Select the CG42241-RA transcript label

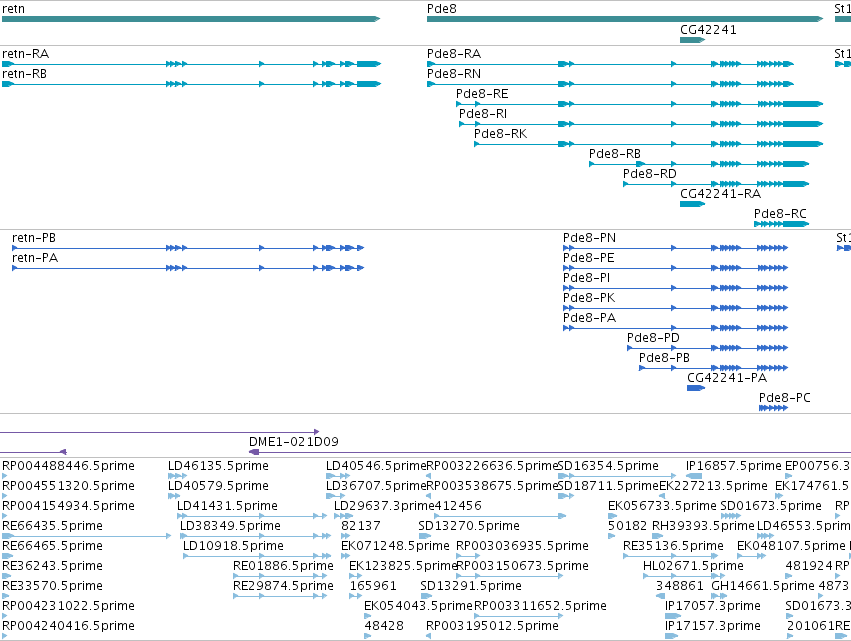pyautogui.click(x=720, y=194)
